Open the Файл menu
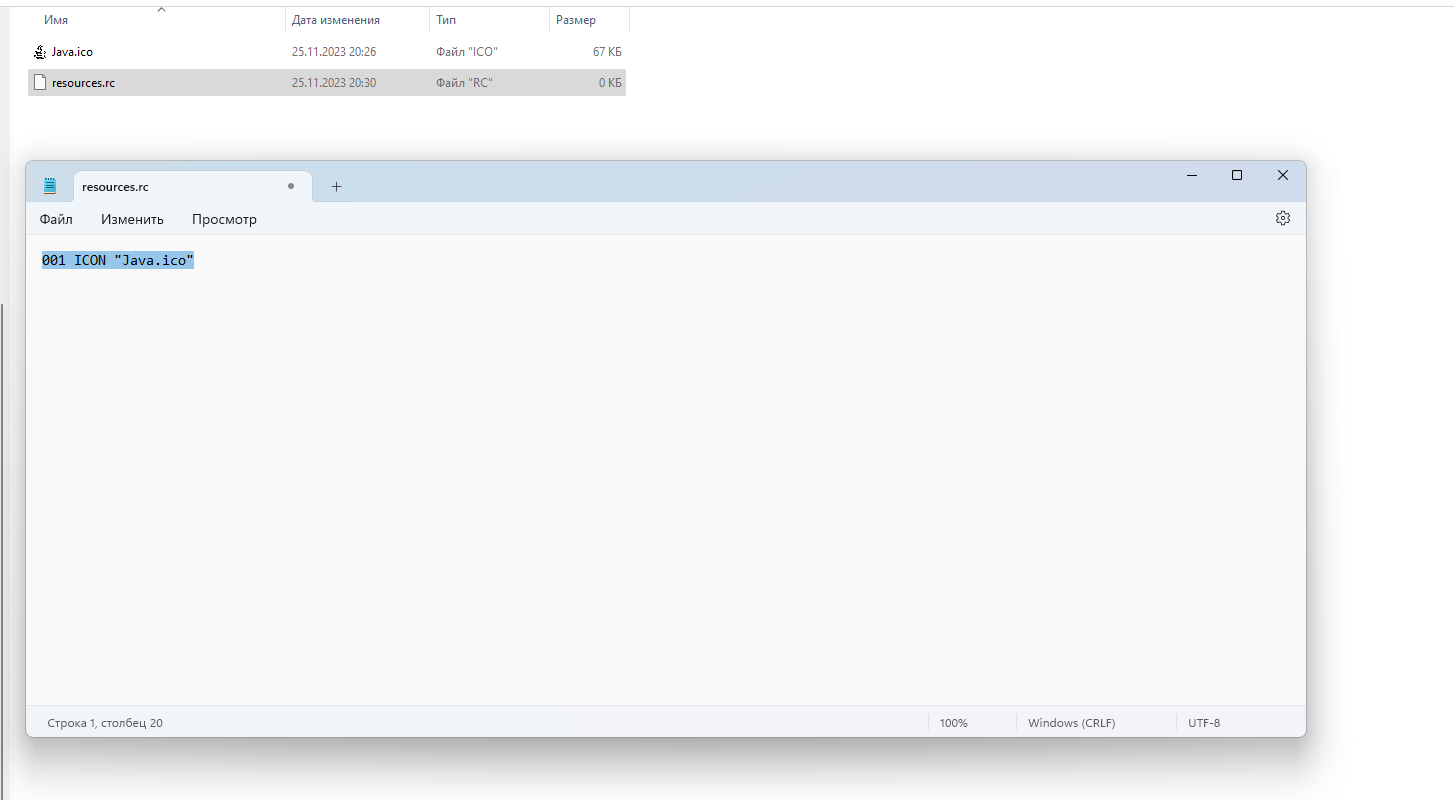 (56, 219)
